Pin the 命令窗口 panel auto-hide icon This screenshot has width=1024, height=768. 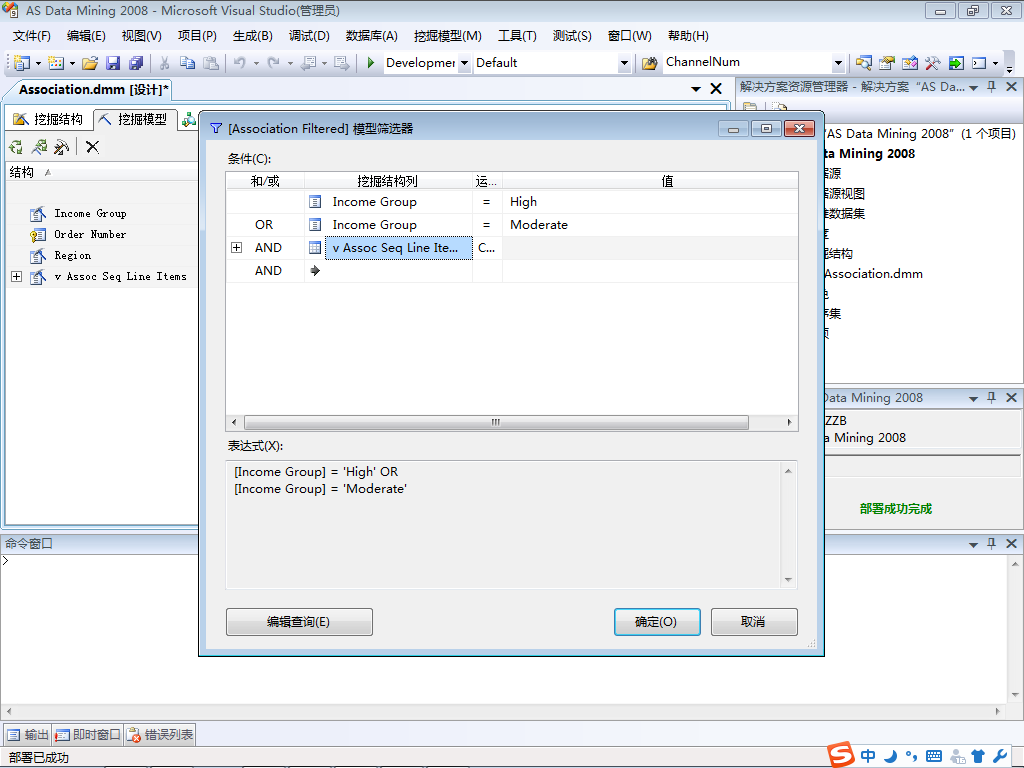991,543
